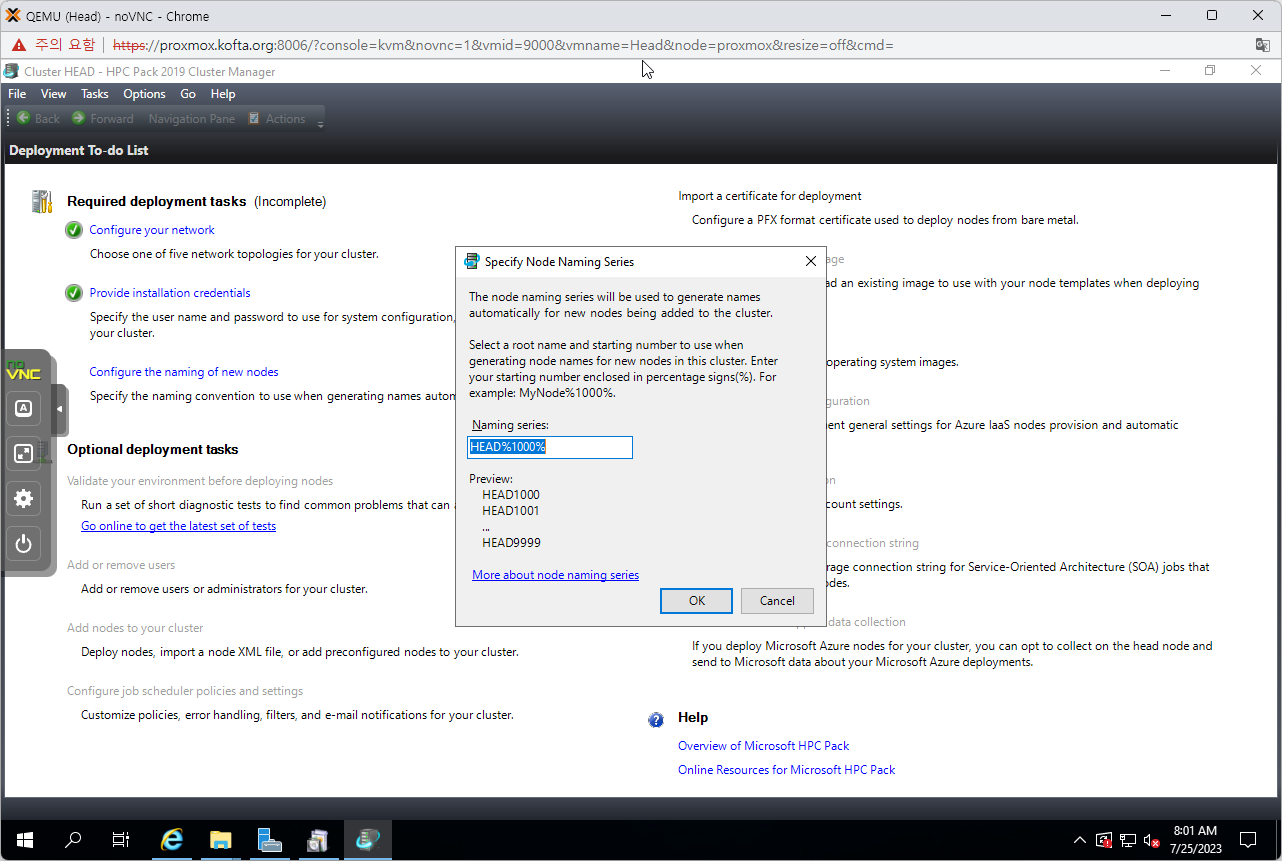Expand the toolbar overflow options
Viewport: 1282px width, 861px height.
tap(320, 123)
